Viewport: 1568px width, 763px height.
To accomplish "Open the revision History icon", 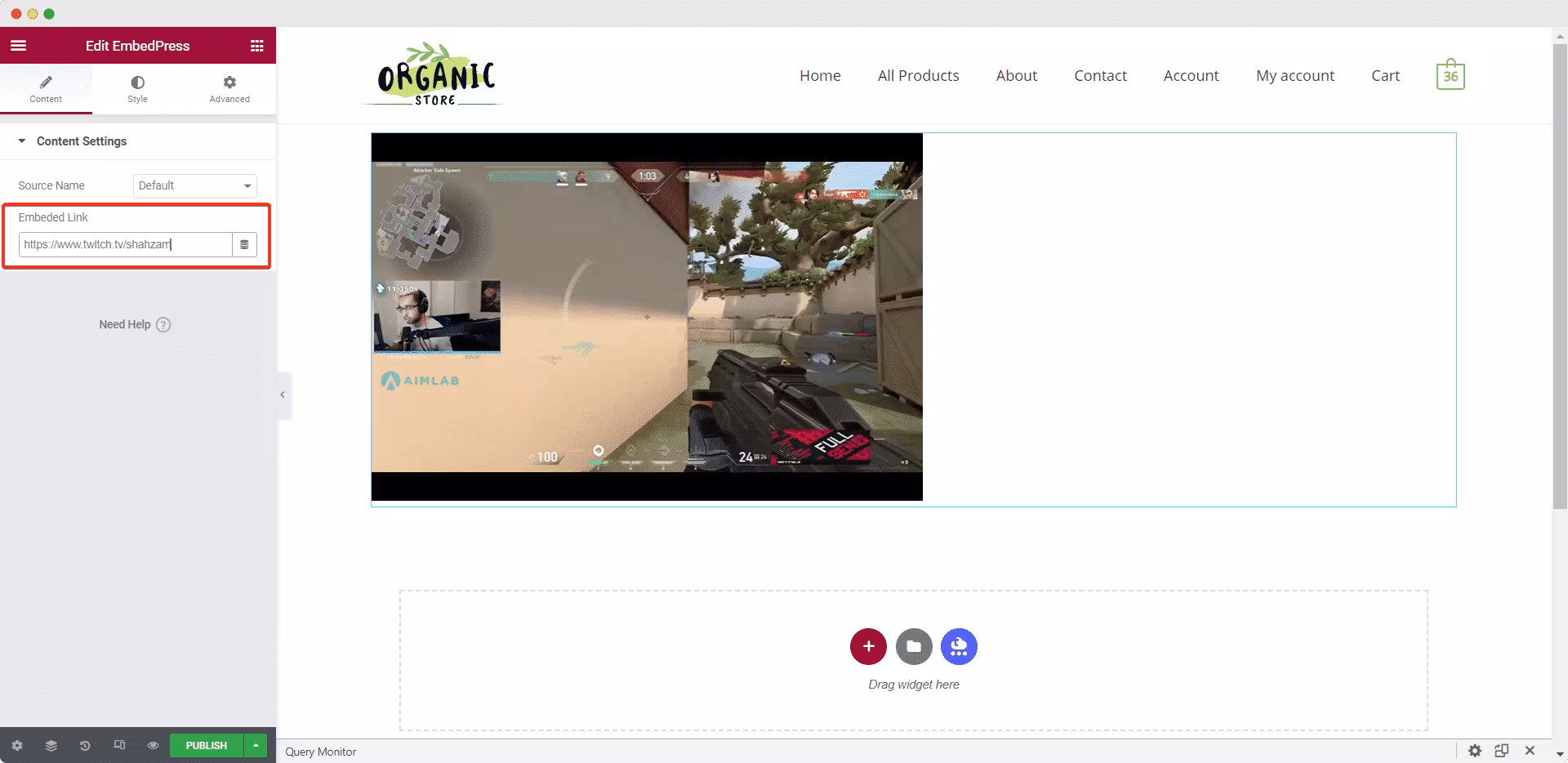I will click(x=85, y=745).
